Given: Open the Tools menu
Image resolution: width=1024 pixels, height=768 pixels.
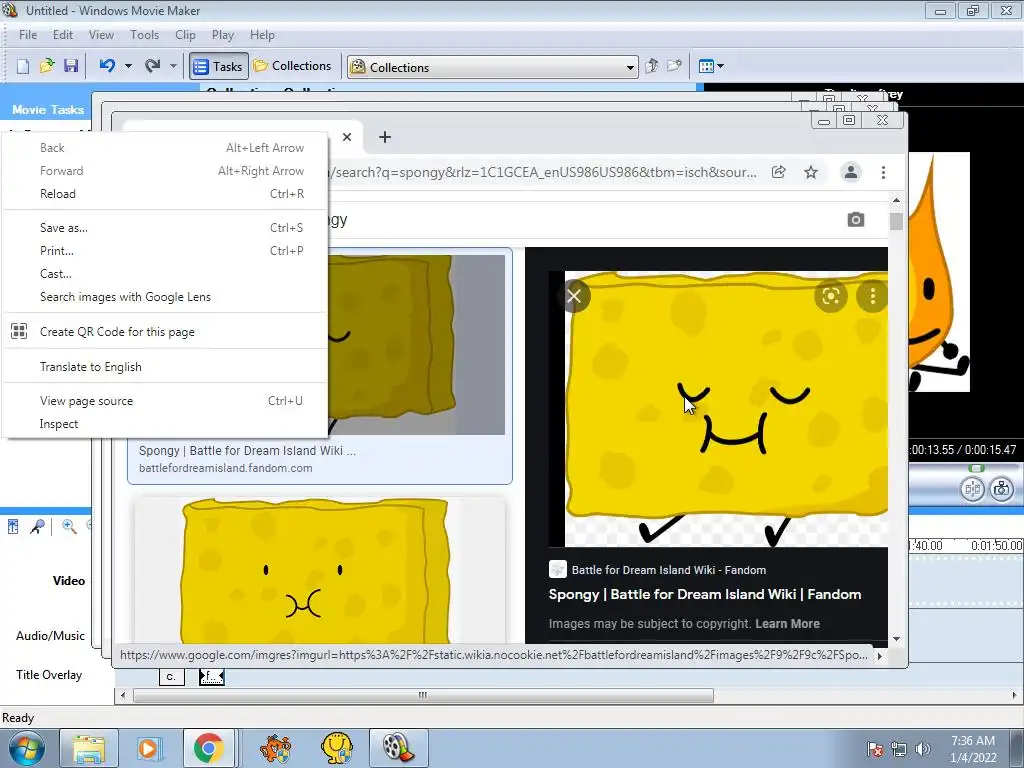Looking at the screenshot, I should (x=144, y=35).
